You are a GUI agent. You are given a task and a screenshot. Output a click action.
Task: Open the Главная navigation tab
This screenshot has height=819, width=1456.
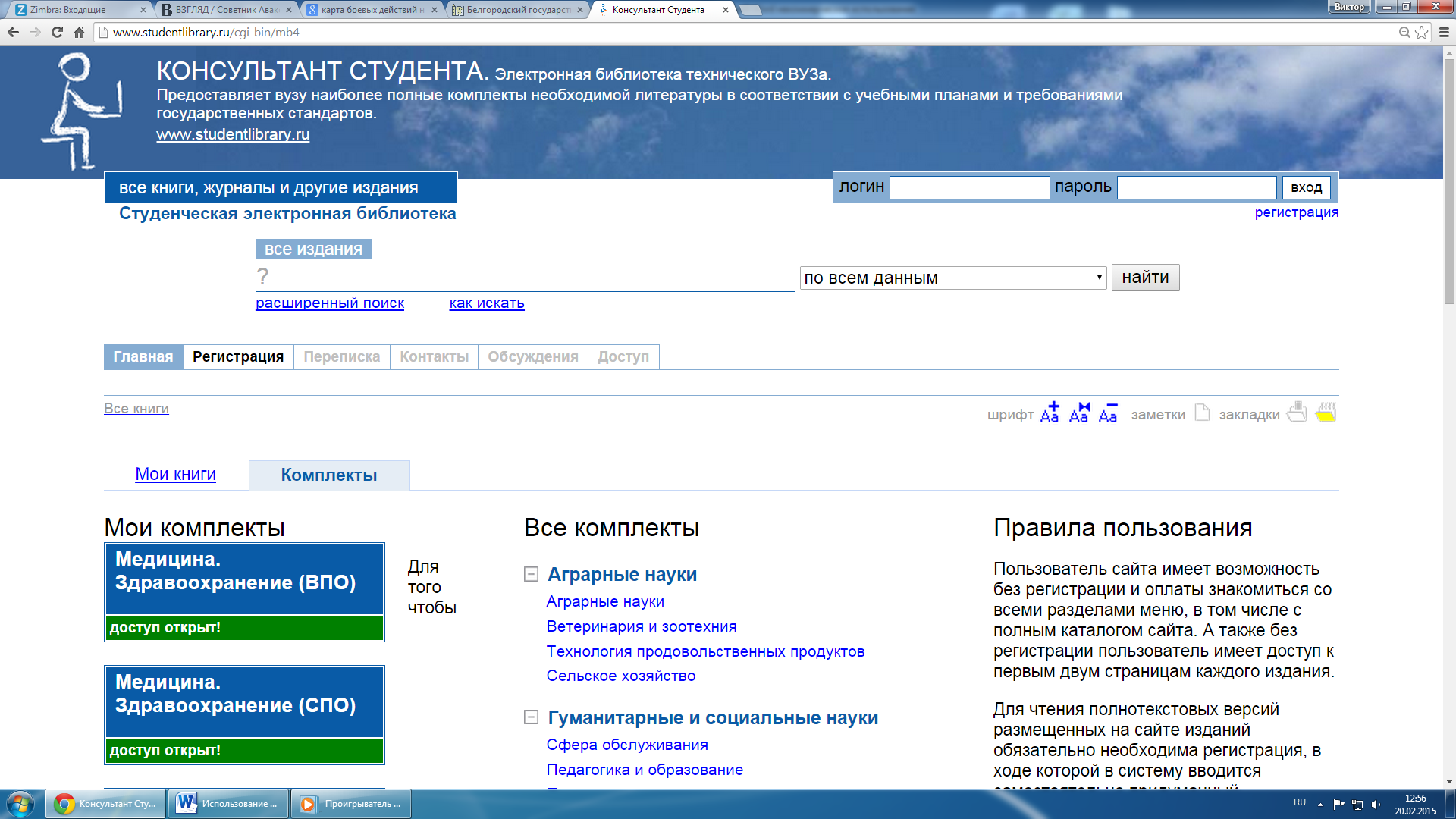[x=143, y=356]
